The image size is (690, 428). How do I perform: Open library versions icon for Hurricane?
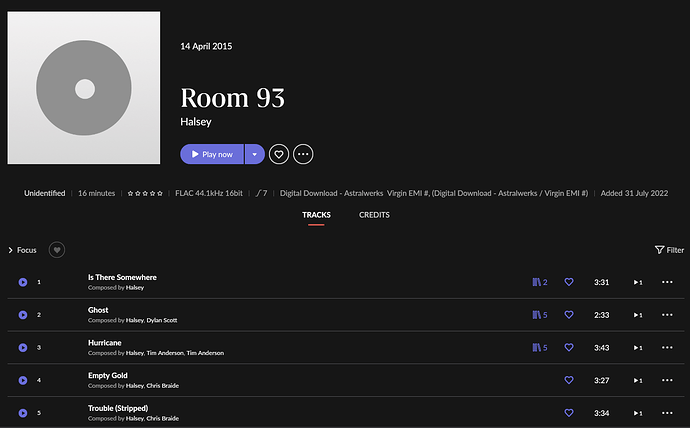(540, 348)
